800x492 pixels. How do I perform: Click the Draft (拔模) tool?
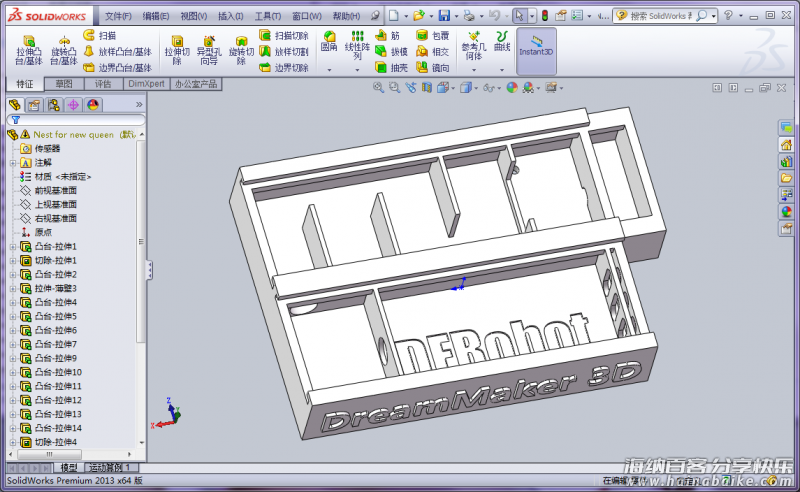point(391,52)
